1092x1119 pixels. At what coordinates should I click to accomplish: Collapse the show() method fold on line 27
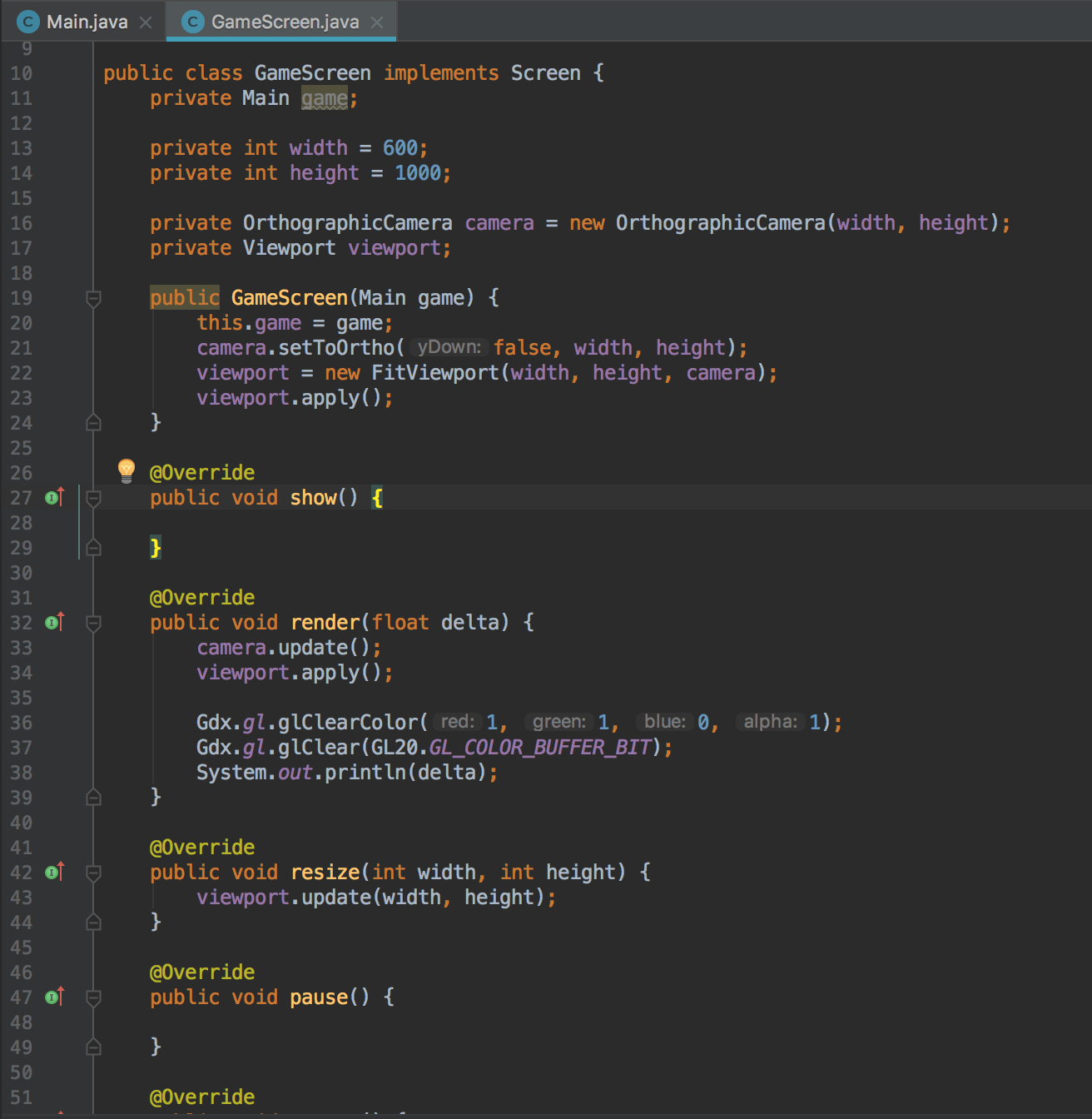[94, 498]
